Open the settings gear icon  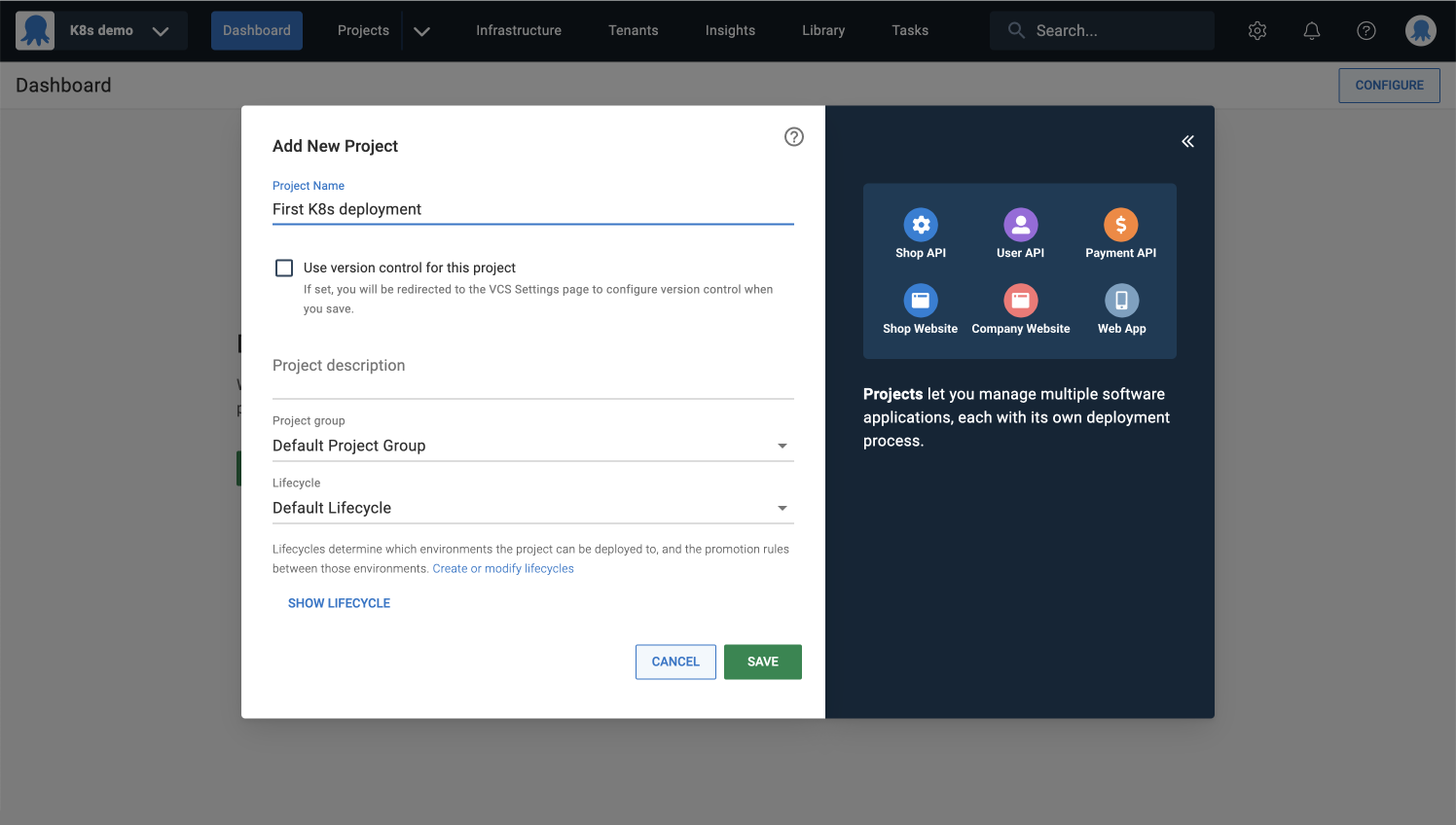tap(1256, 30)
